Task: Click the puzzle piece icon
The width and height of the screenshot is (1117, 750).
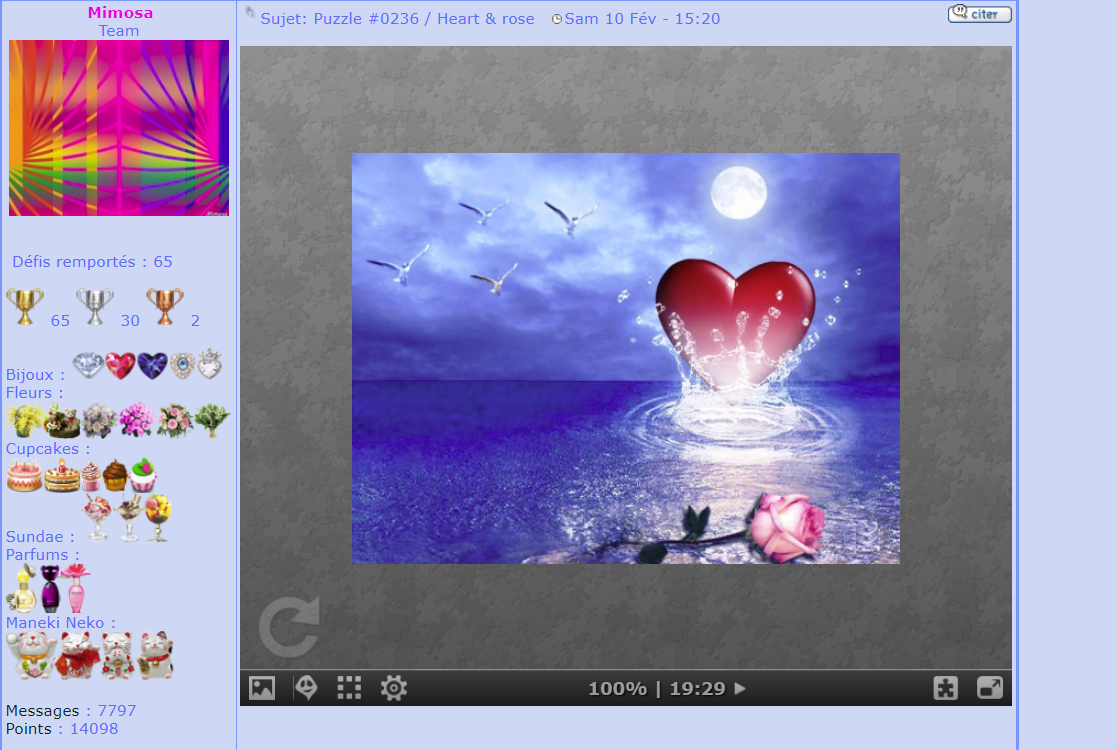Action: click(x=945, y=688)
